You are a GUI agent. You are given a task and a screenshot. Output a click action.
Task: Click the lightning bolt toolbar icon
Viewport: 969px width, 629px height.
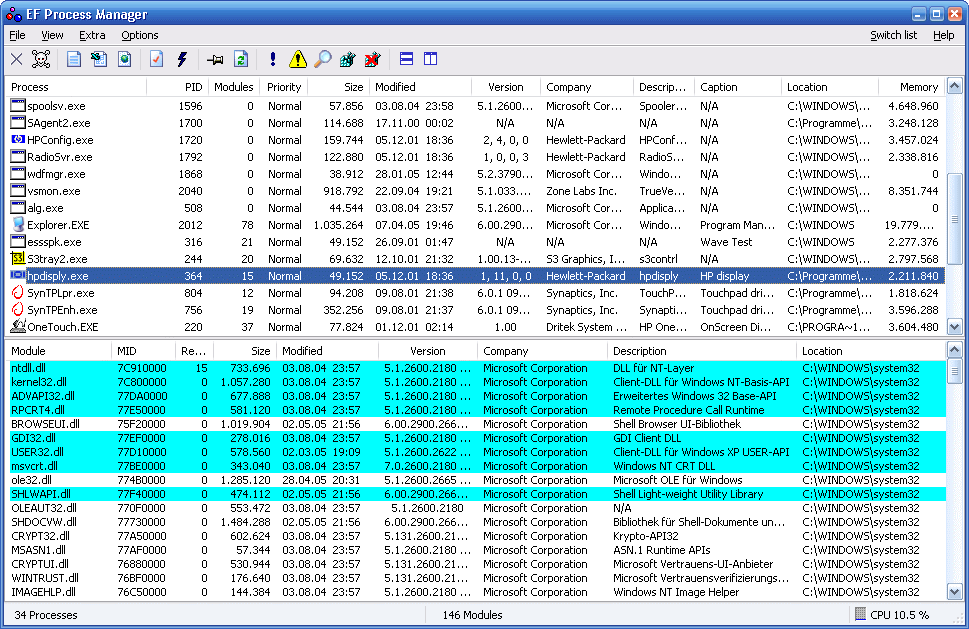(182, 59)
